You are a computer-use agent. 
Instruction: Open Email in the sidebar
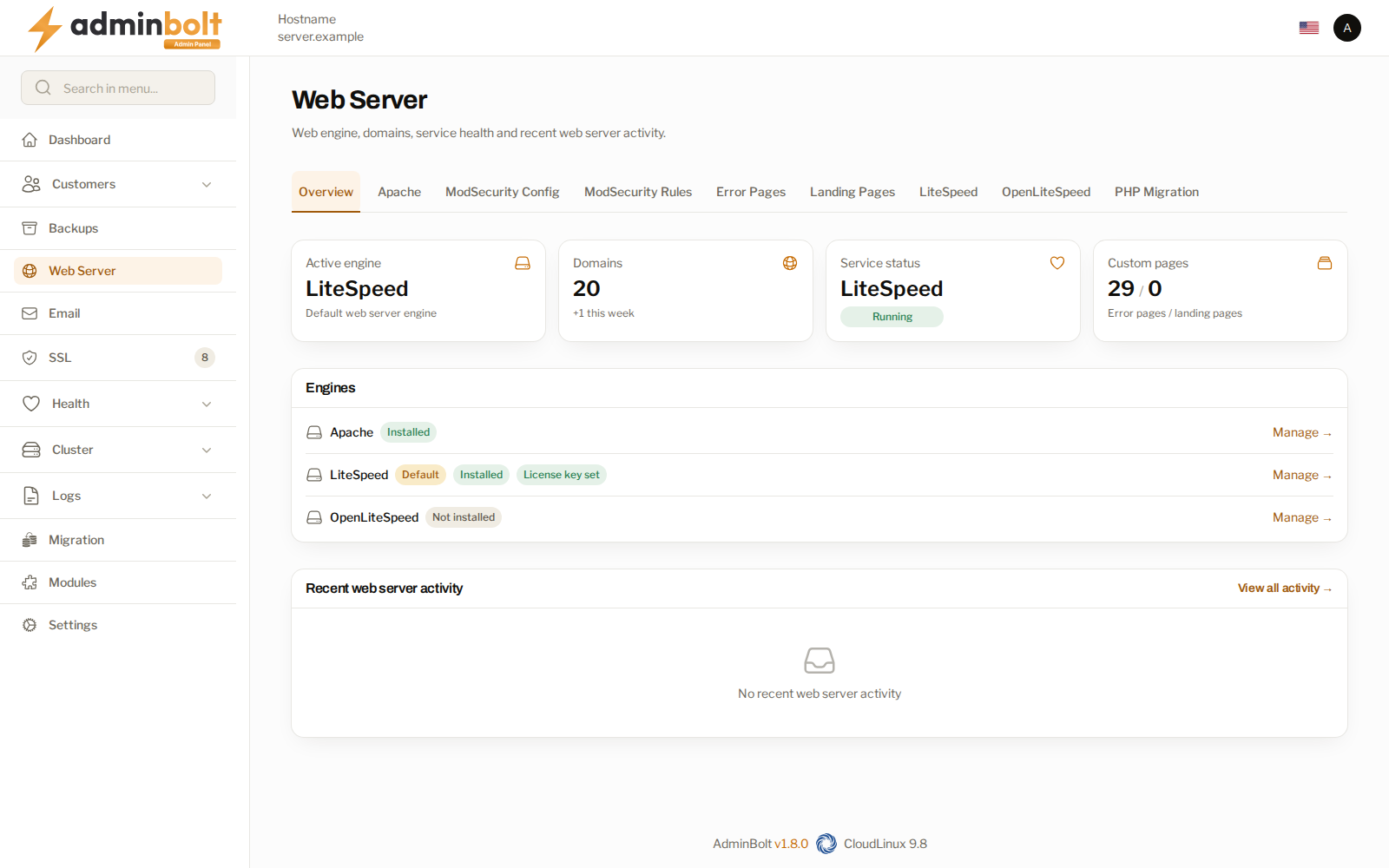pyautogui.click(x=118, y=313)
